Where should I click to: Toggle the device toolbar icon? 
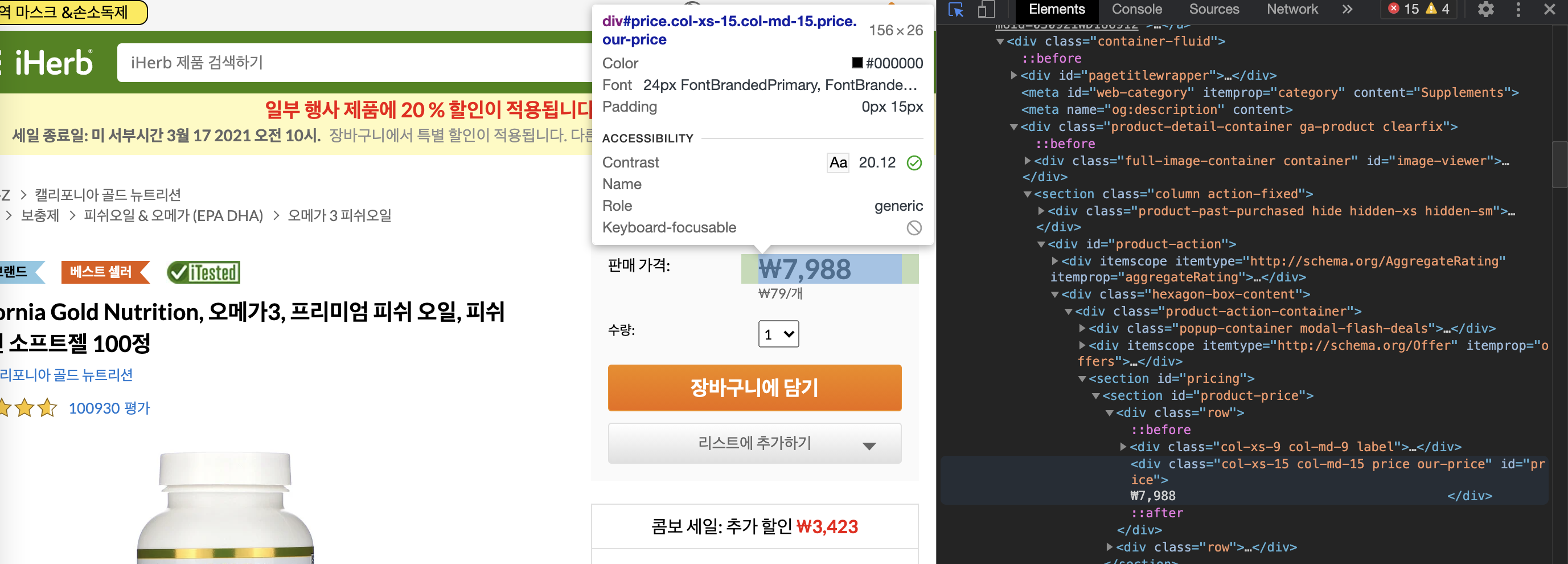(x=986, y=10)
